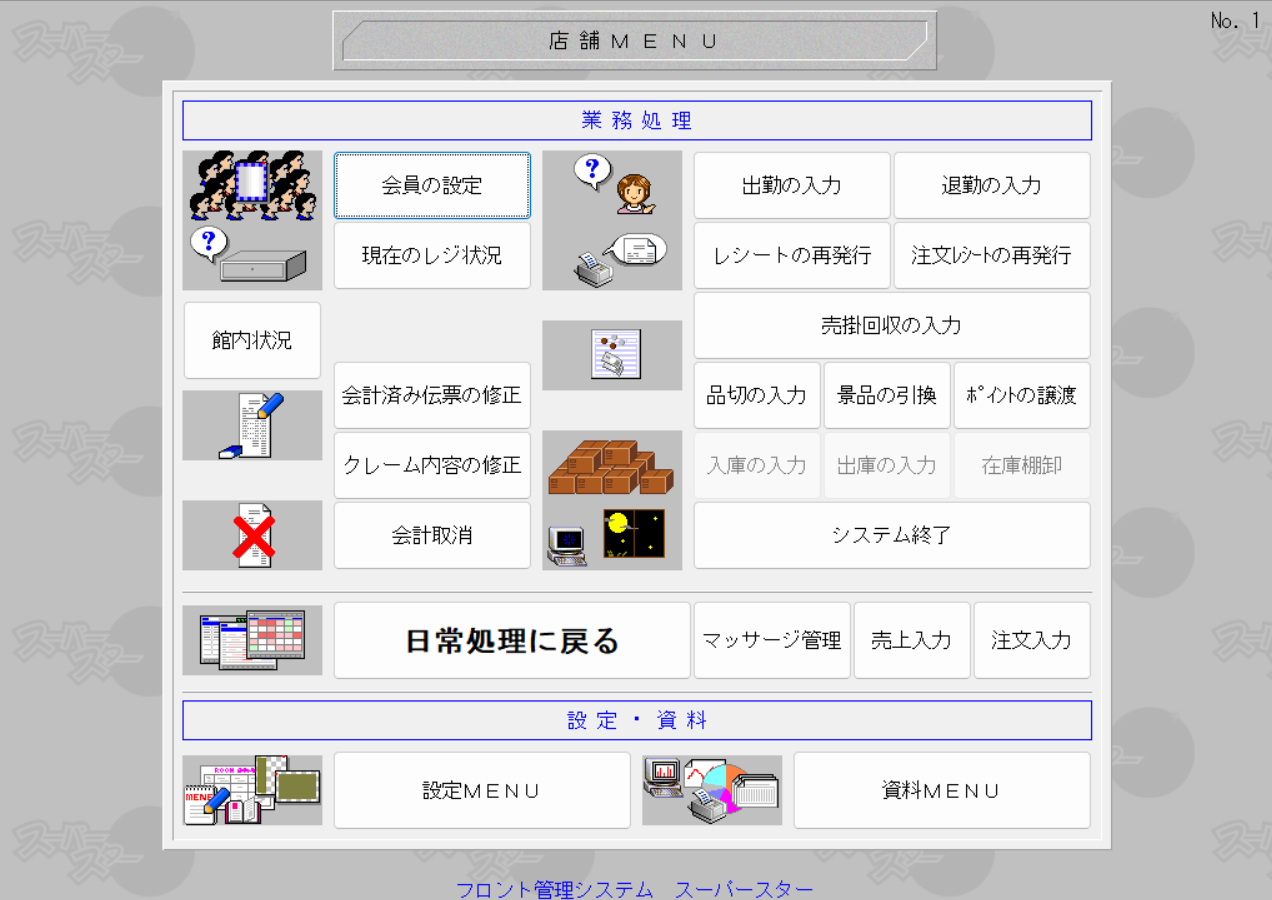Viewport: 1272px width, 900px height.
Task: Click the greyed 在庫棚卸 button
Action: tap(1022, 465)
